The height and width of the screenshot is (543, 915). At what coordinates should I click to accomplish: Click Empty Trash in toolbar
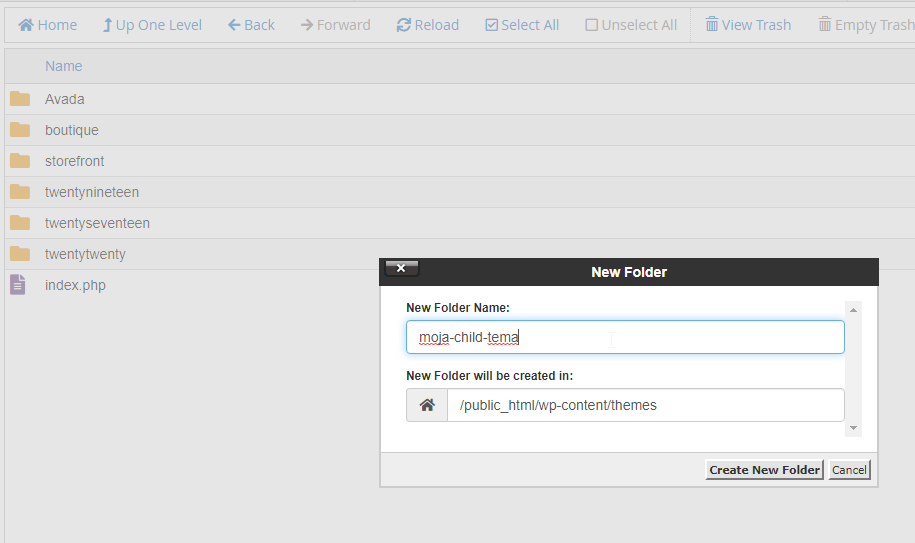867,25
